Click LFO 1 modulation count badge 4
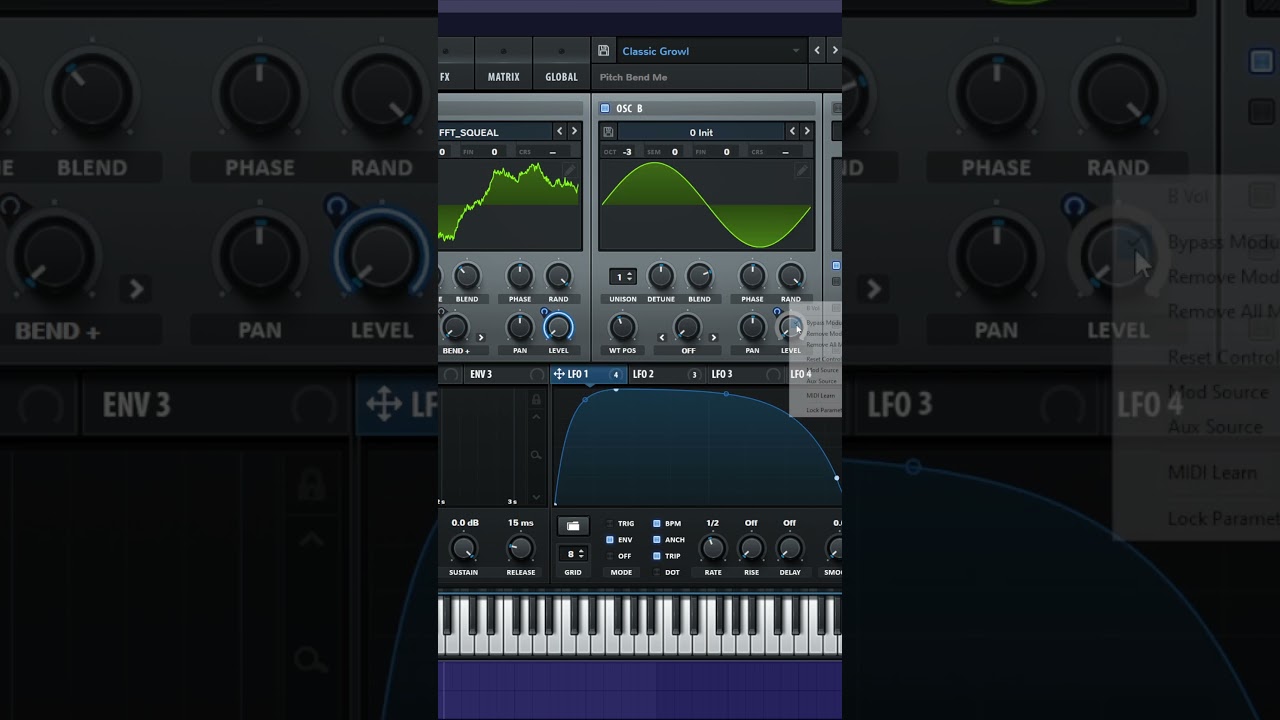 [616, 375]
